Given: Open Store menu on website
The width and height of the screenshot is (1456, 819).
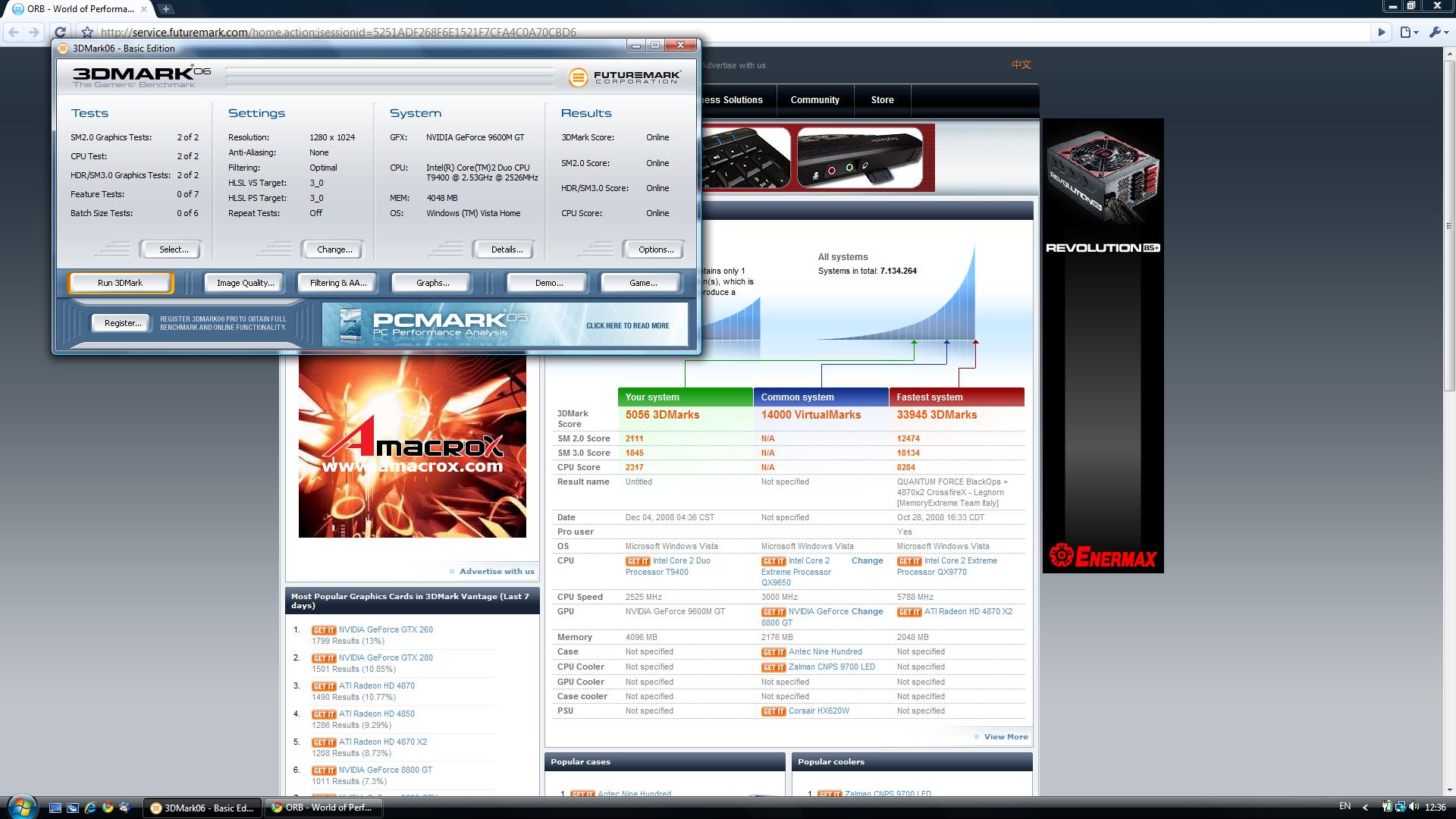Looking at the screenshot, I should tap(882, 100).
